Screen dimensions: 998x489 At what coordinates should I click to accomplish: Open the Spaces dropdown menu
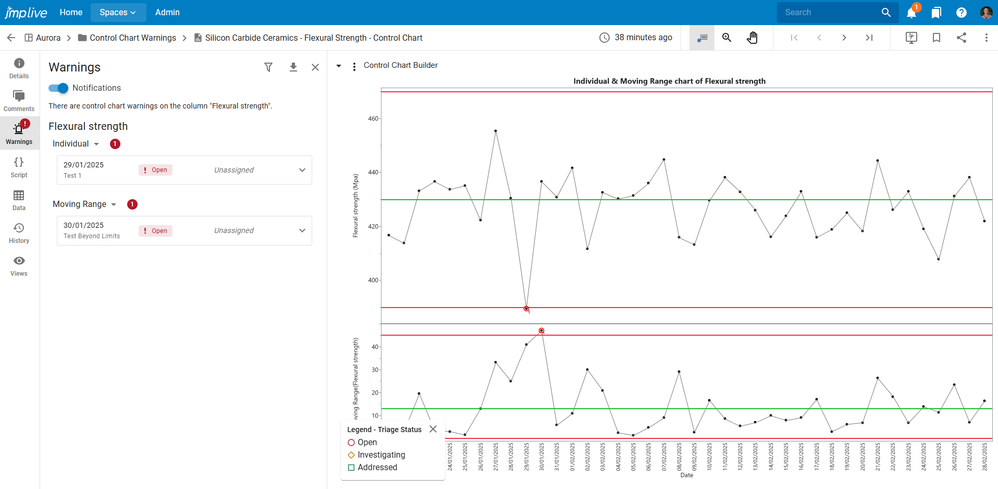(x=117, y=12)
